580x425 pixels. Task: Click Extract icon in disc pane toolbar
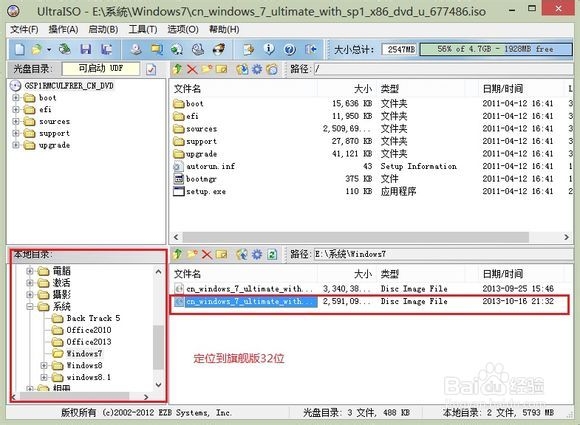[x=242, y=69]
